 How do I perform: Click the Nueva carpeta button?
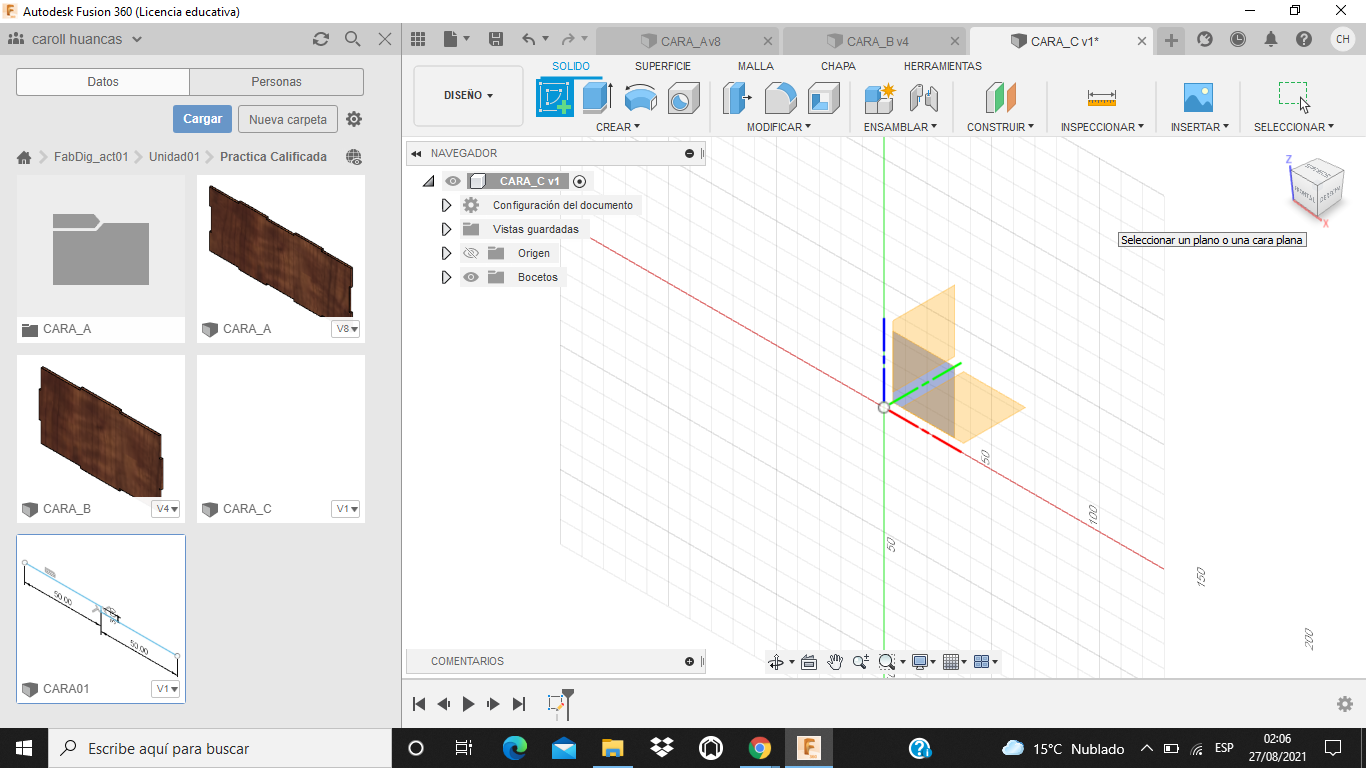tap(288, 119)
